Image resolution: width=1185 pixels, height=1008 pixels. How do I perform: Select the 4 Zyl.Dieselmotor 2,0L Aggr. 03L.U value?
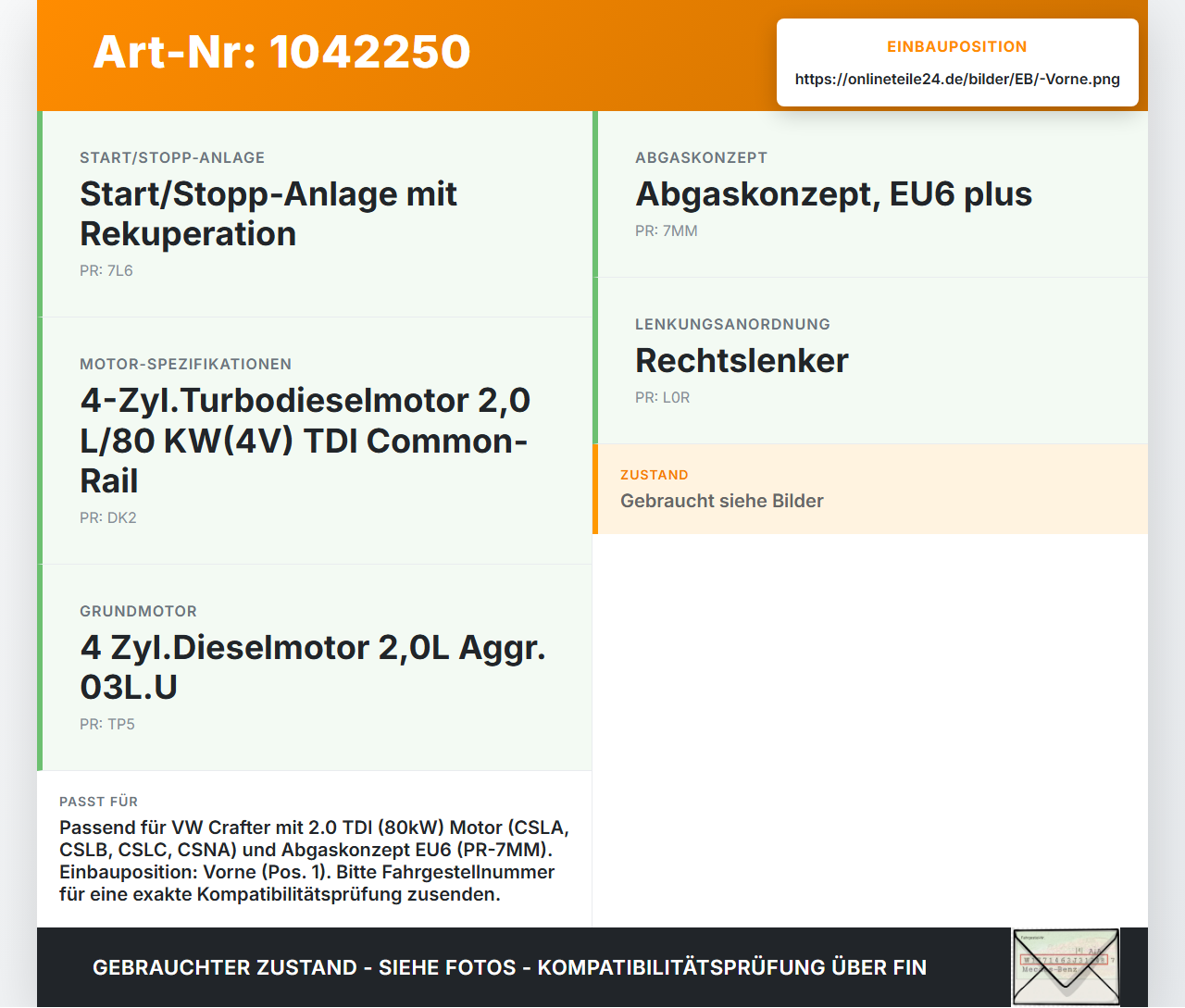click(313, 667)
